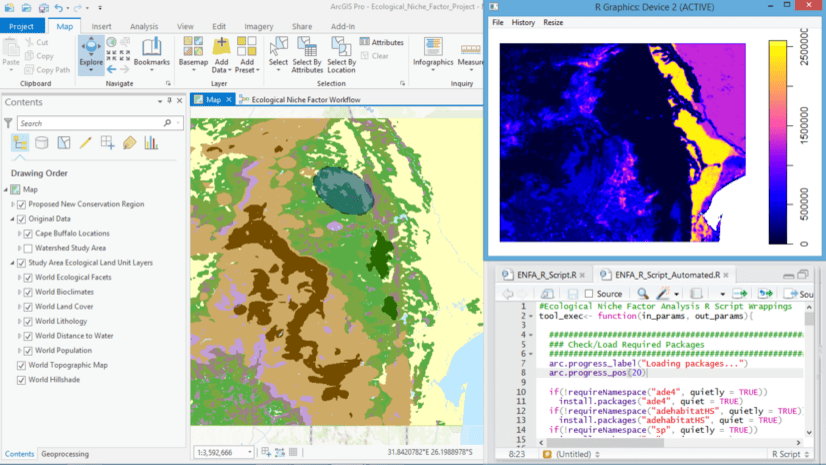The image size is (826, 465).
Task: Click the color ramp legend bar
Action: click(778, 143)
